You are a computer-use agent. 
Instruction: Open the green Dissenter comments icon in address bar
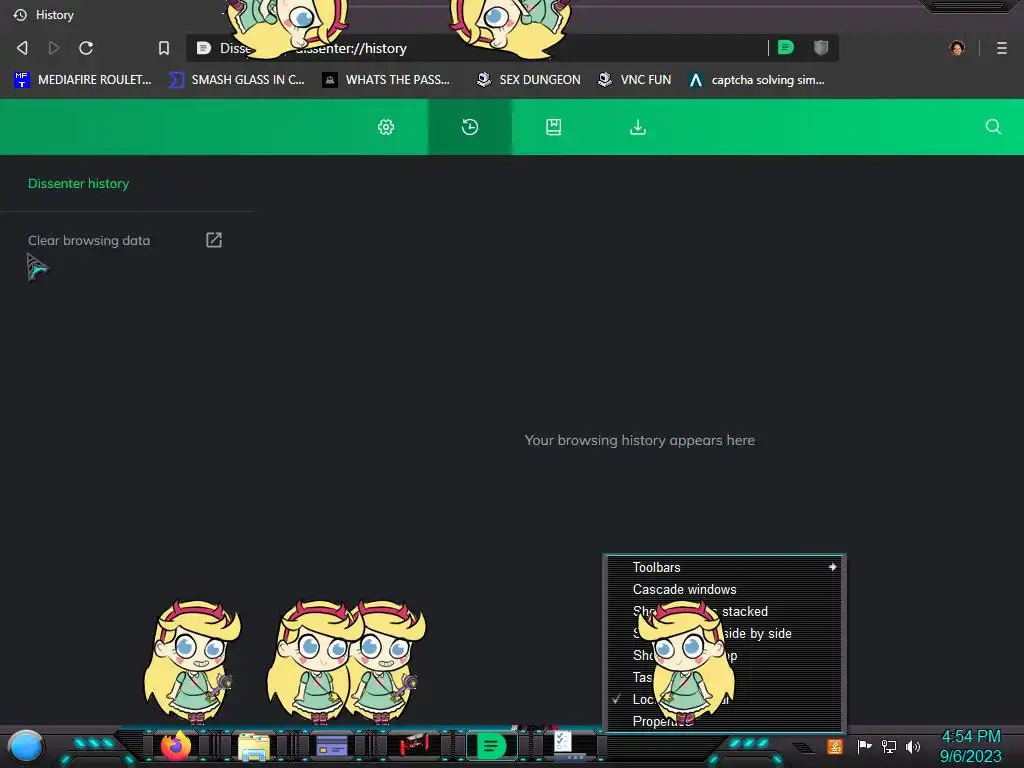click(x=786, y=47)
